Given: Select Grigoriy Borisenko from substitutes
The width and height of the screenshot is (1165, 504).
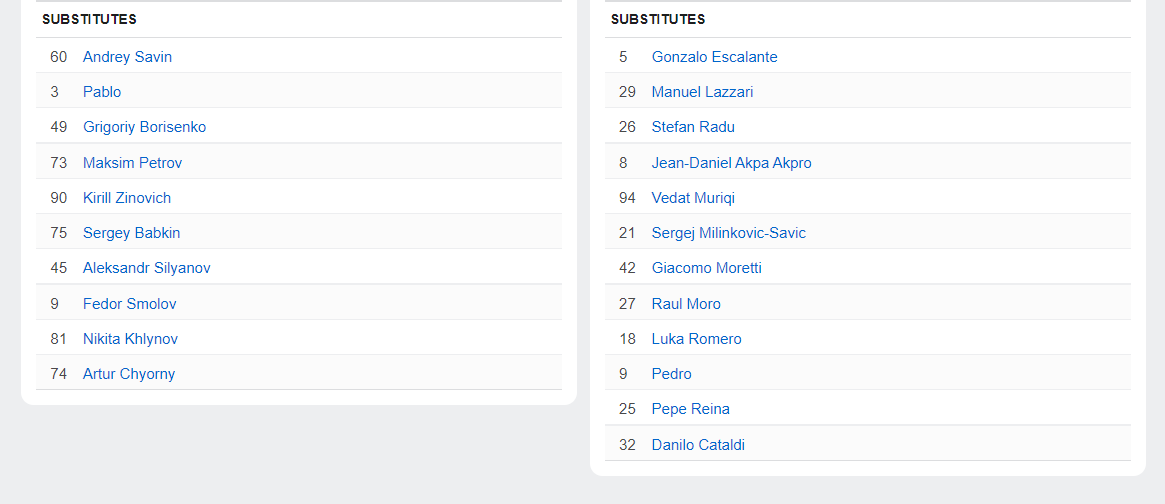Looking at the screenshot, I should (144, 127).
